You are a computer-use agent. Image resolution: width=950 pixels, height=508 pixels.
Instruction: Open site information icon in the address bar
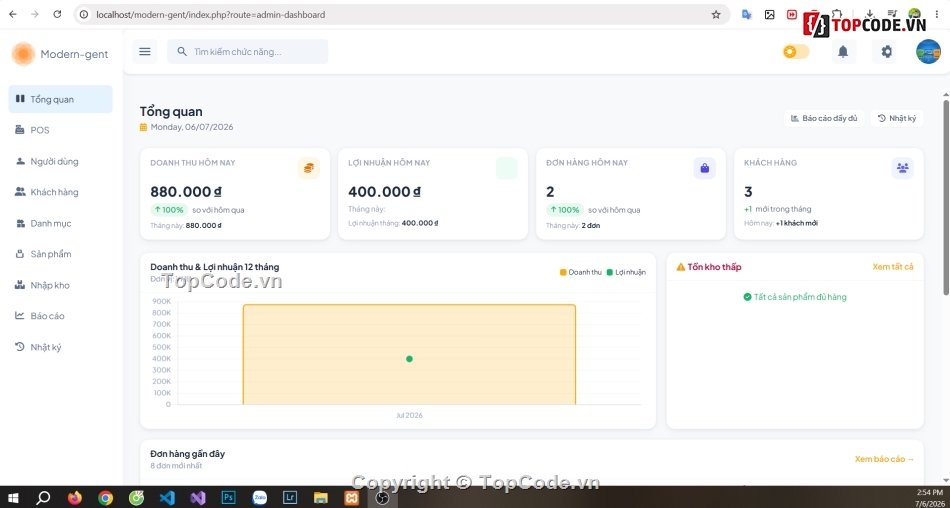pyautogui.click(x=84, y=15)
